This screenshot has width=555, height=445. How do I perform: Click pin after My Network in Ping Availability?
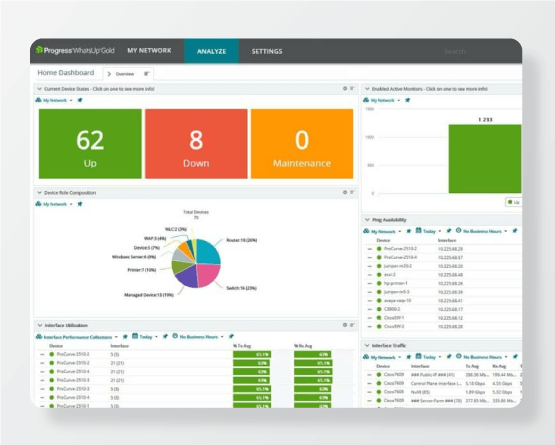[409, 231]
